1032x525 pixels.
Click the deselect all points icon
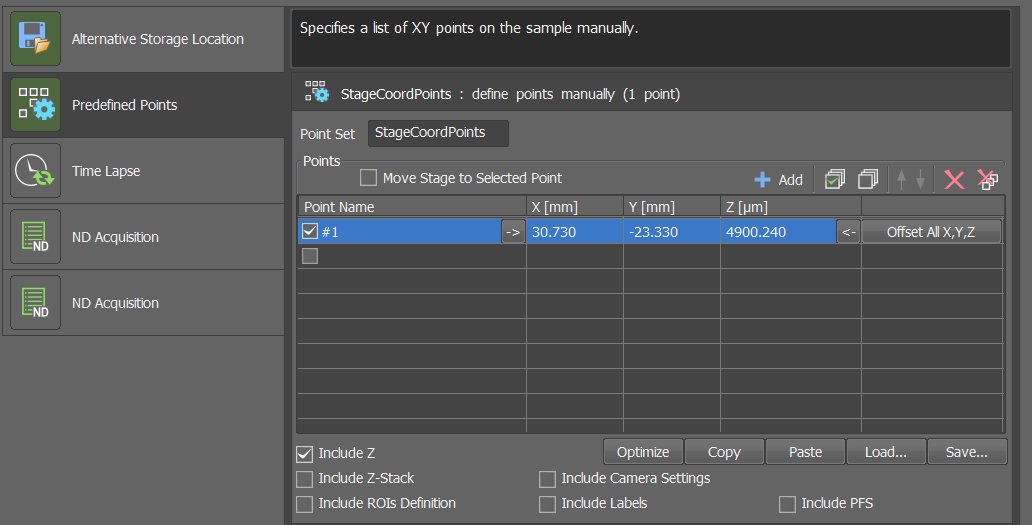868,179
